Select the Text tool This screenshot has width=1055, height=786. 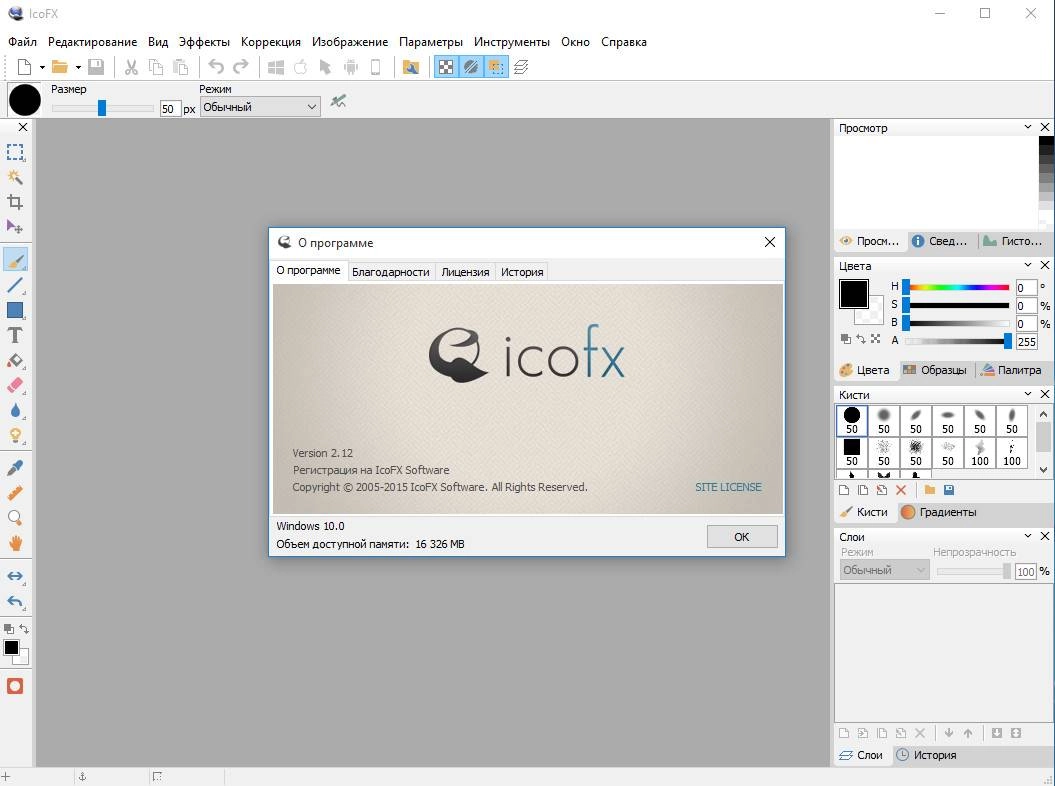(15, 335)
